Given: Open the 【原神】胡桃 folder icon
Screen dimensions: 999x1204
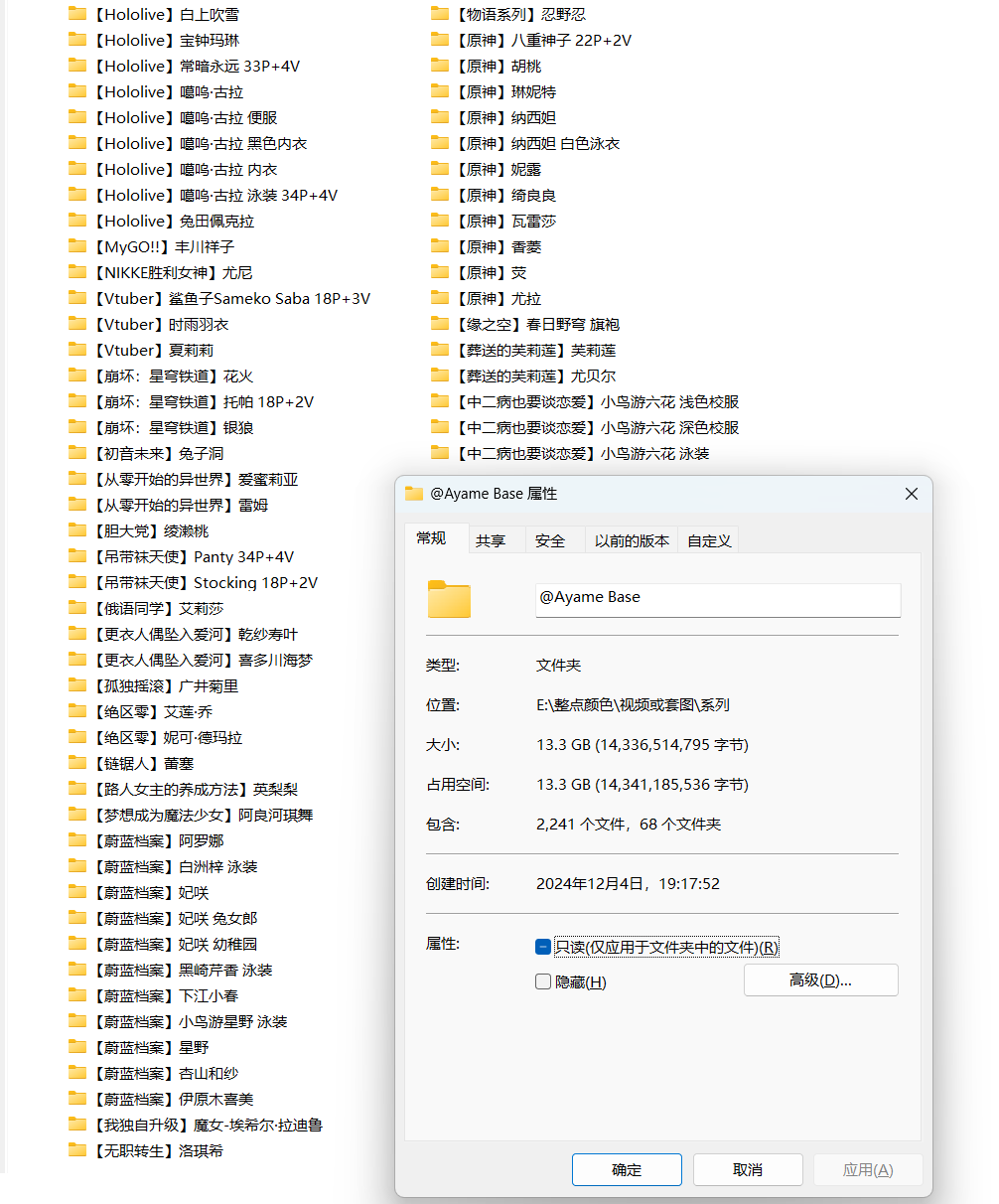Looking at the screenshot, I should 440,66.
